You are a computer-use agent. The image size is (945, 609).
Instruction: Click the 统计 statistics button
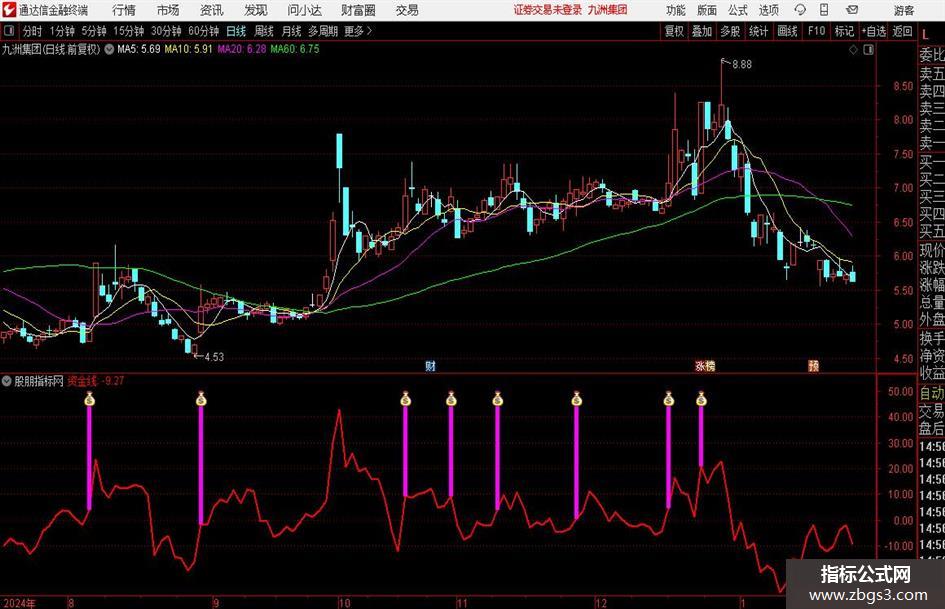(x=758, y=31)
